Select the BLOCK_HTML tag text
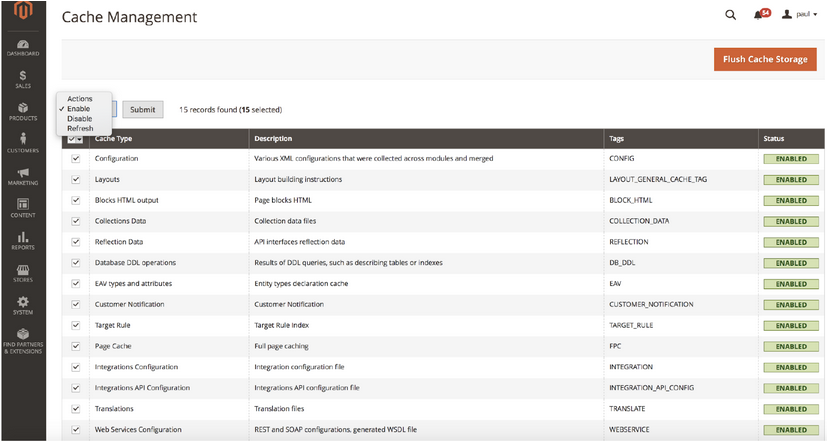The height and width of the screenshot is (441, 827). click(630, 200)
